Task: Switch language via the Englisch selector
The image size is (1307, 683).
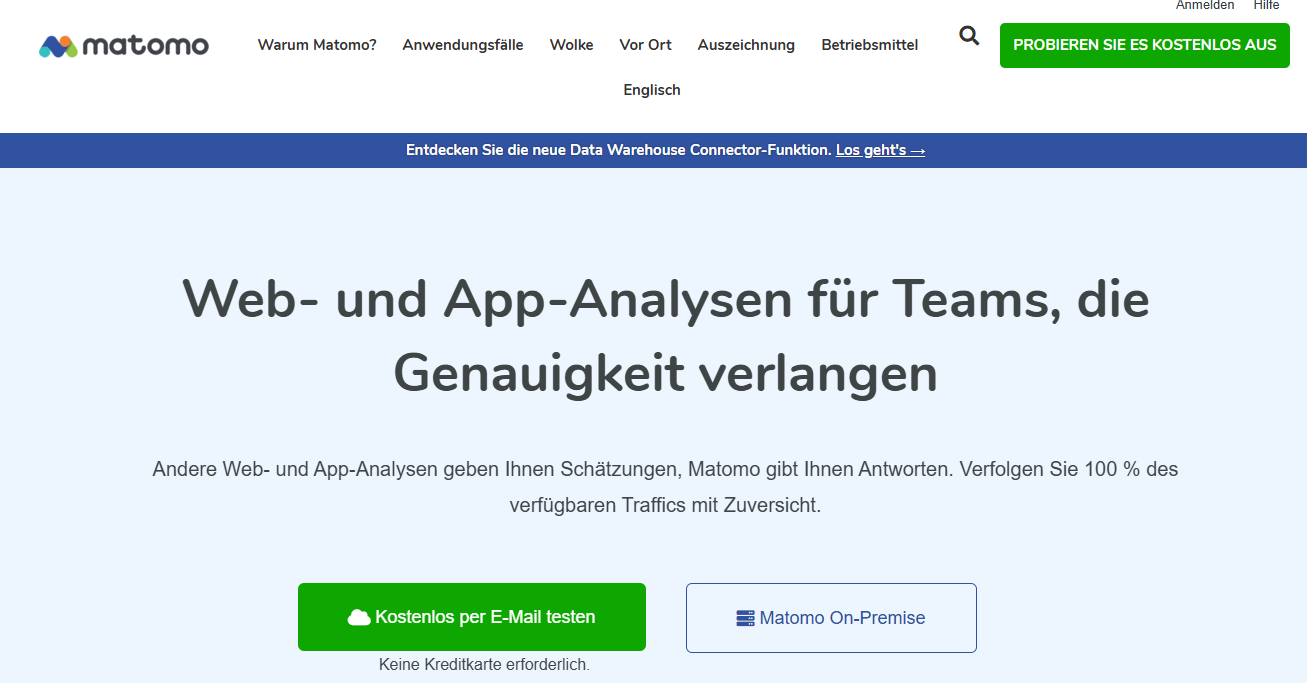Action: click(x=651, y=90)
